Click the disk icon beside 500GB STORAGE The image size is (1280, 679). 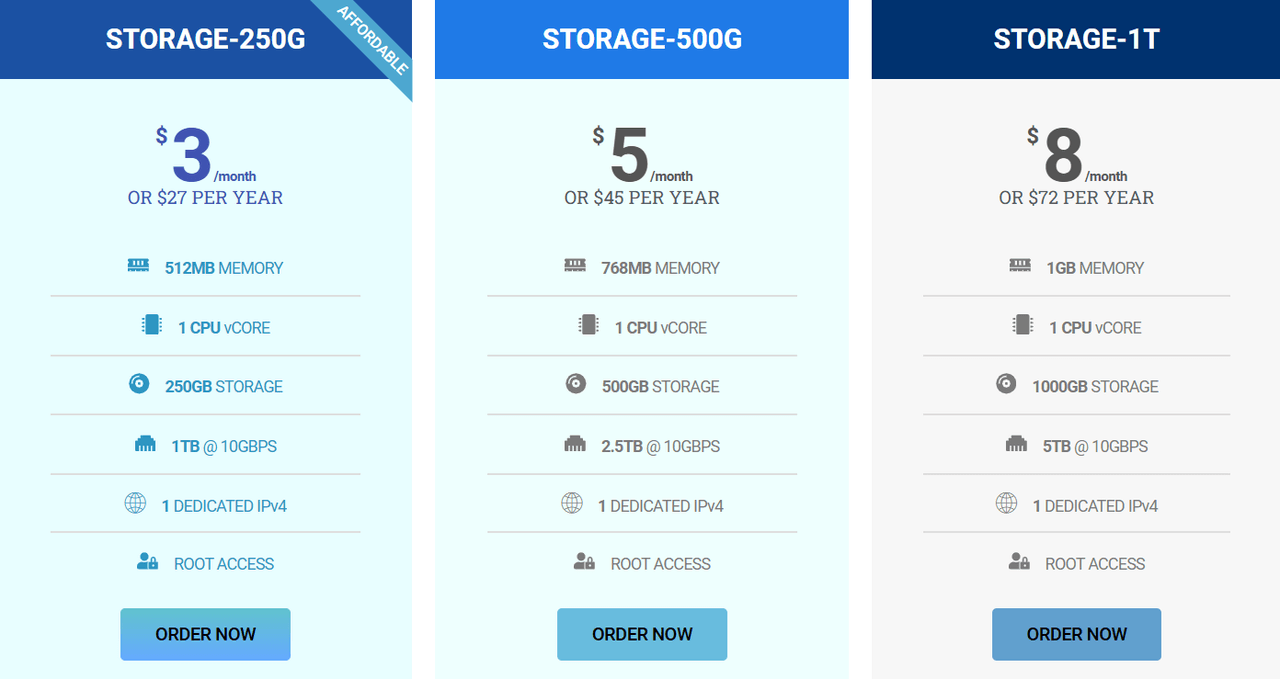tap(576, 383)
